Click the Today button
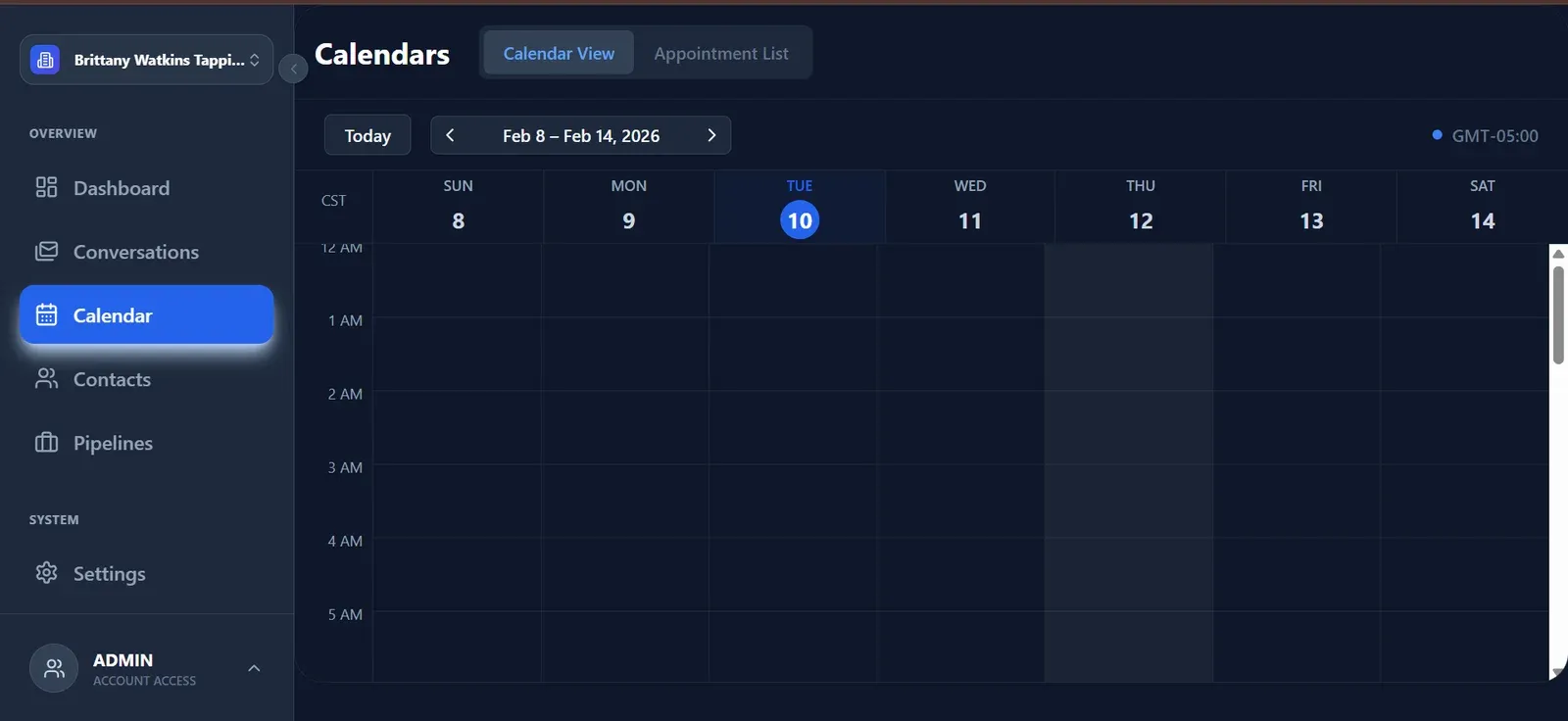1568x721 pixels. coord(367,135)
